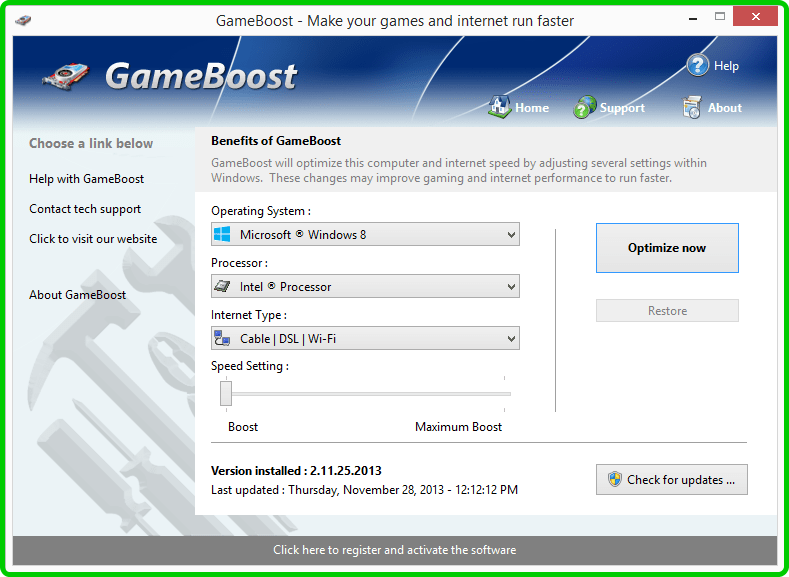Open the Operating System dropdown
The height and width of the screenshot is (577, 789).
(365, 234)
